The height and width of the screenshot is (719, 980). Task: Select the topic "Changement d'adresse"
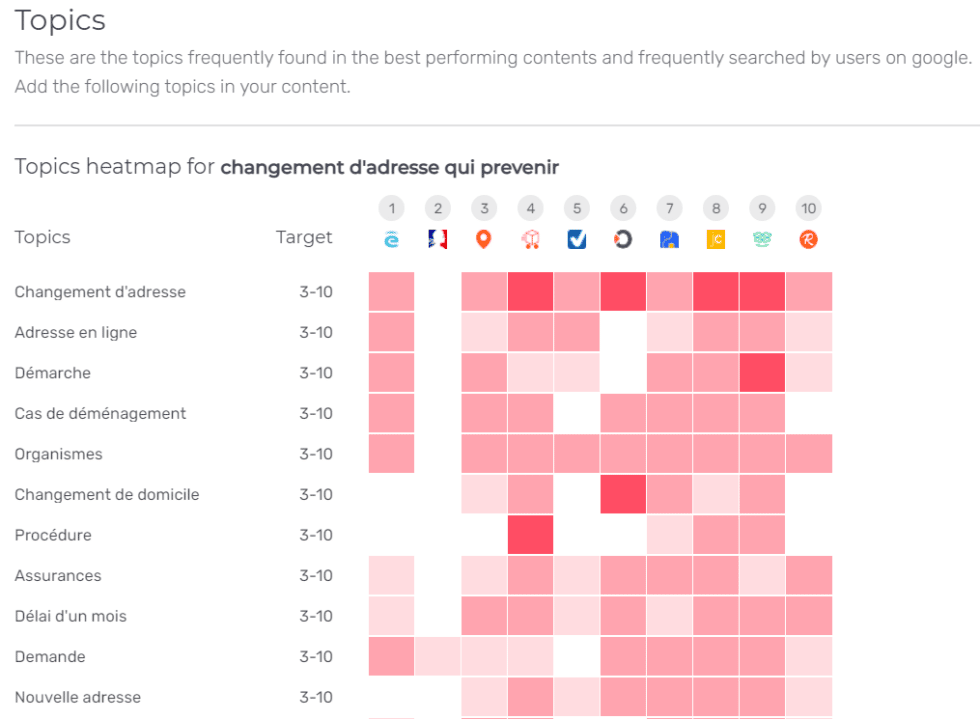100,291
